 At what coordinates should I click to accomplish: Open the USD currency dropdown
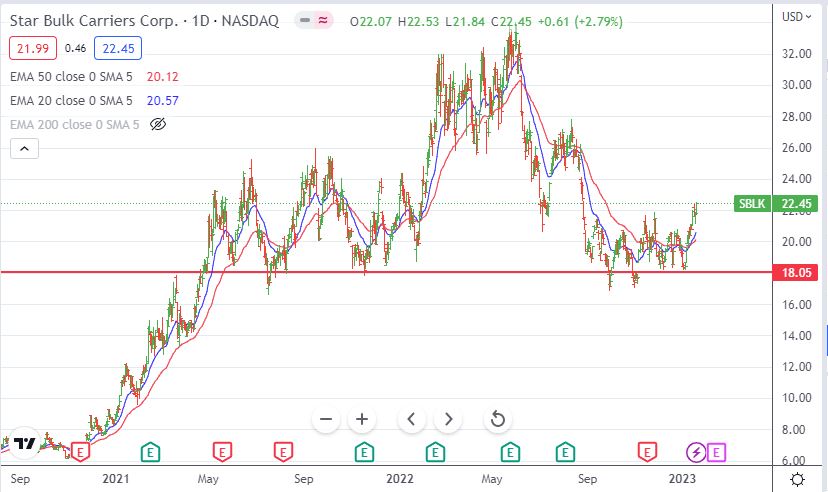pos(796,16)
